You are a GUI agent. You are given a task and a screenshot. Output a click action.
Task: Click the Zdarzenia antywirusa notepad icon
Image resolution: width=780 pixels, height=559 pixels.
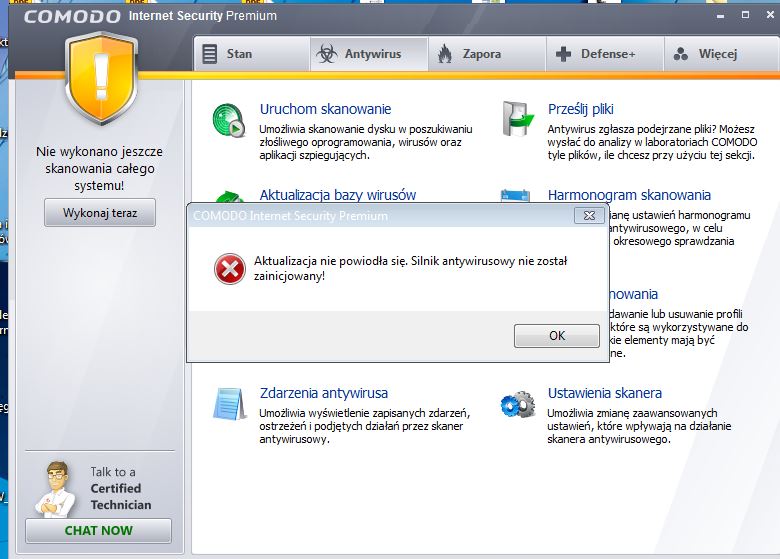[229, 403]
